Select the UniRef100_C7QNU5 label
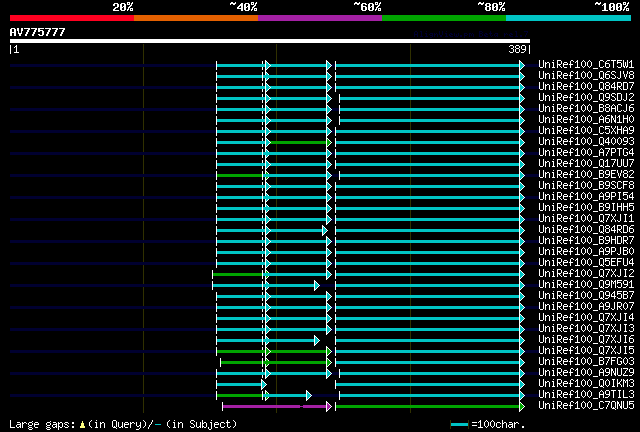Screen dimensions: 640x432 (586, 406)
